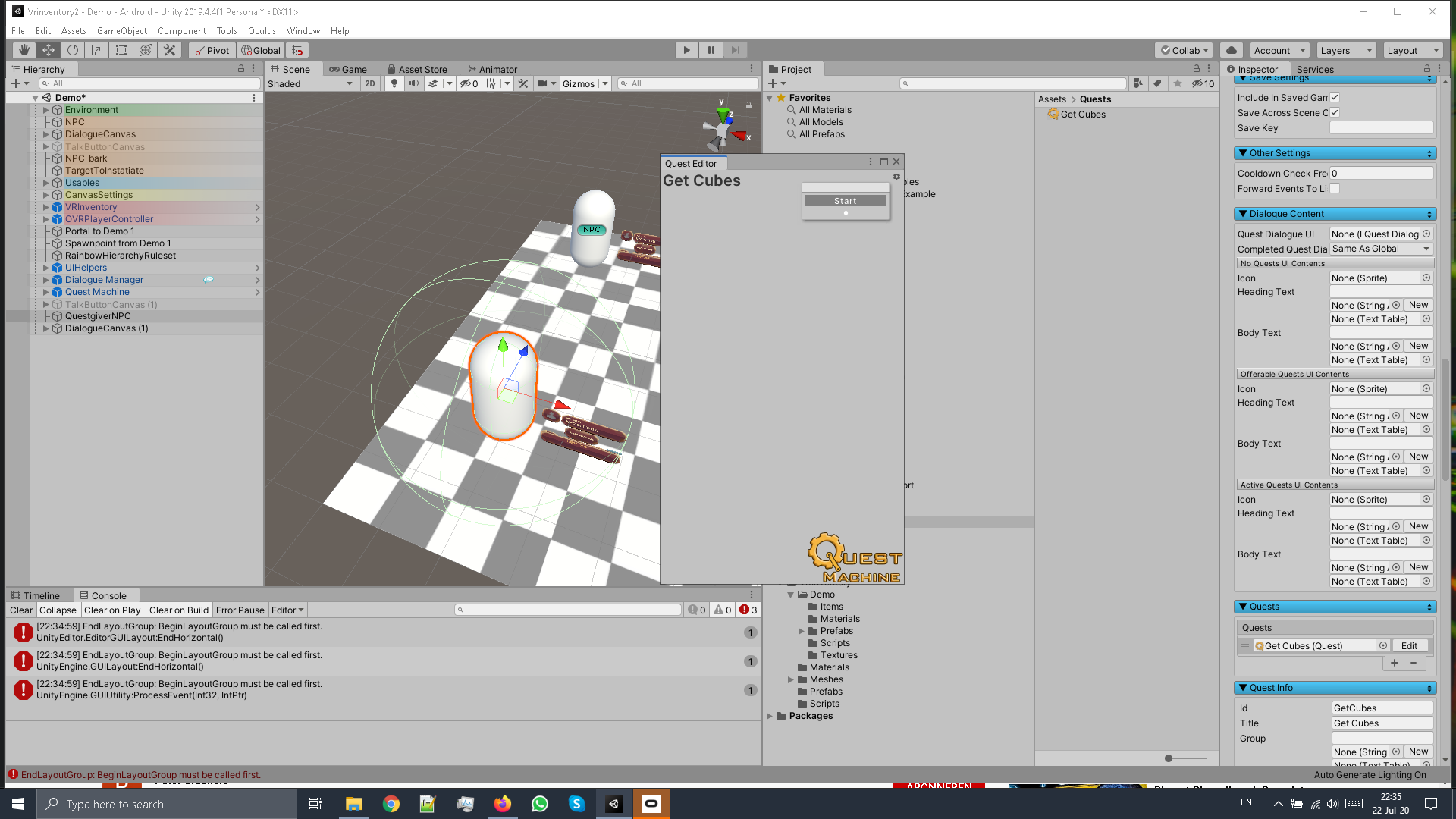Switch to Timeline tab

(x=36, y=595)
